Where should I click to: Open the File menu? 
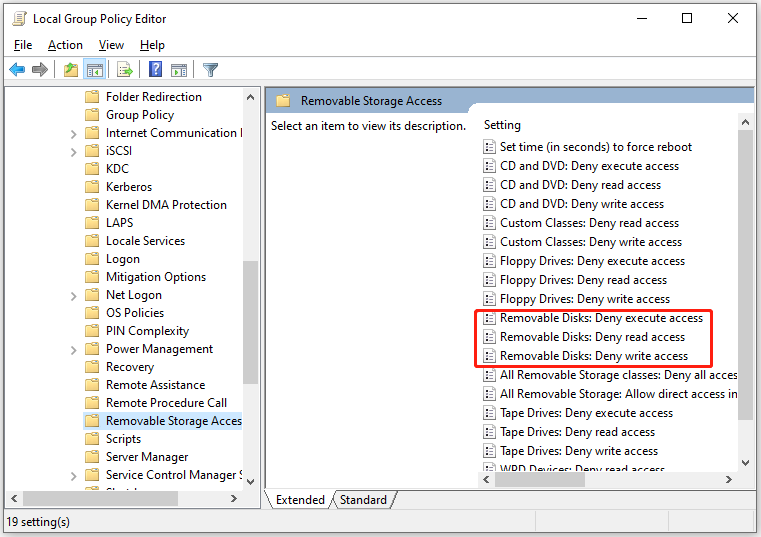pos(23,45)
